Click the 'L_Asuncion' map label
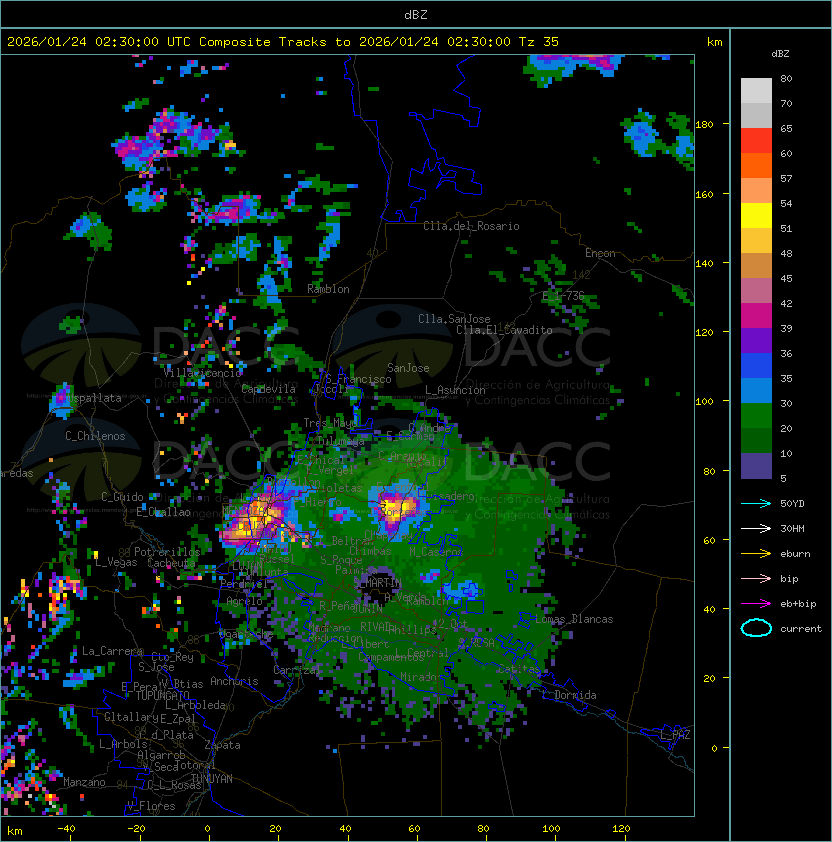Image resolution: width=832 pixels, height=842 pixels. click(455, 390)
